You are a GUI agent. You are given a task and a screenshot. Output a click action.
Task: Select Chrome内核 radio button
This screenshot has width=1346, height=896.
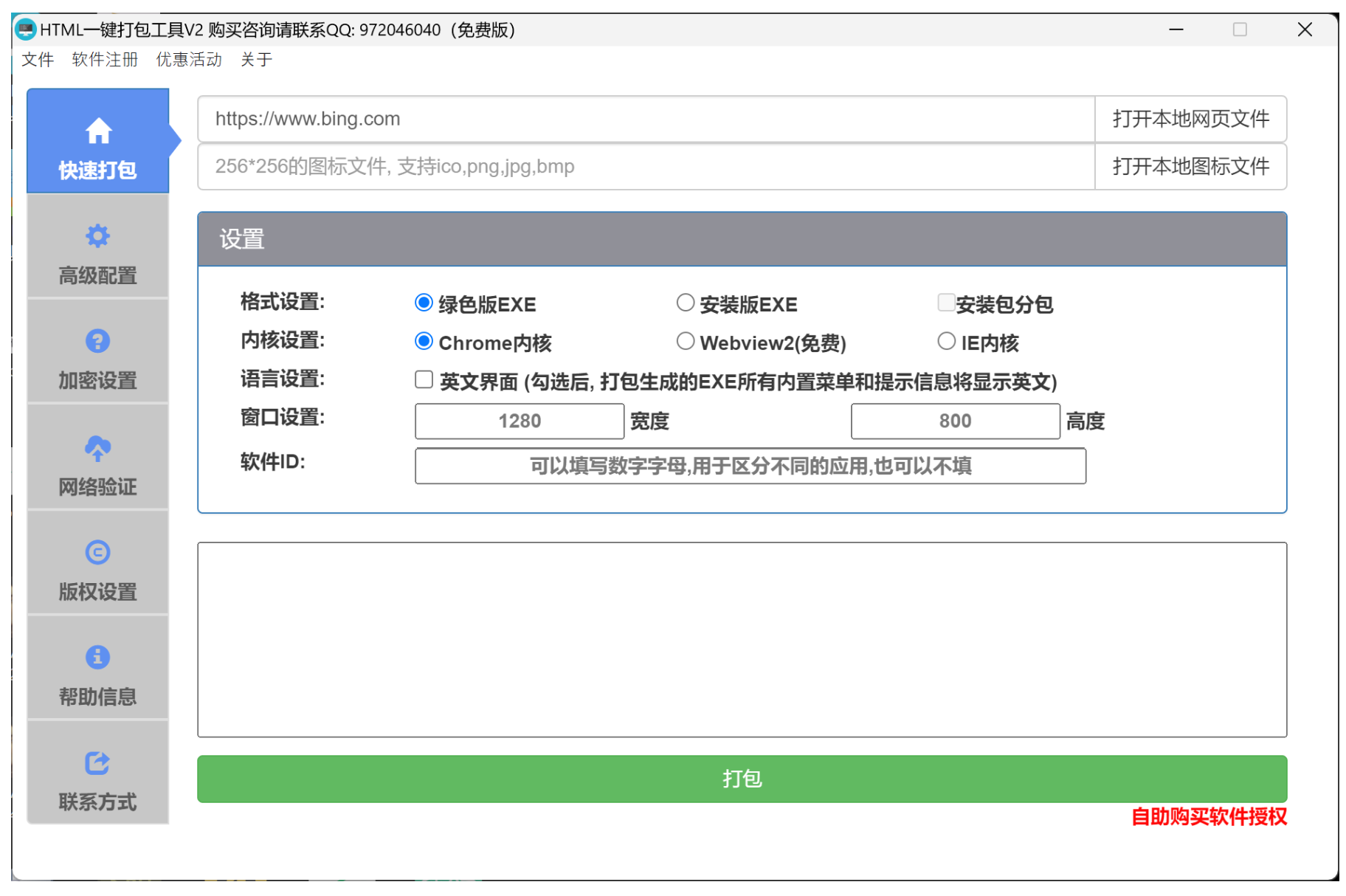(424, 341)
